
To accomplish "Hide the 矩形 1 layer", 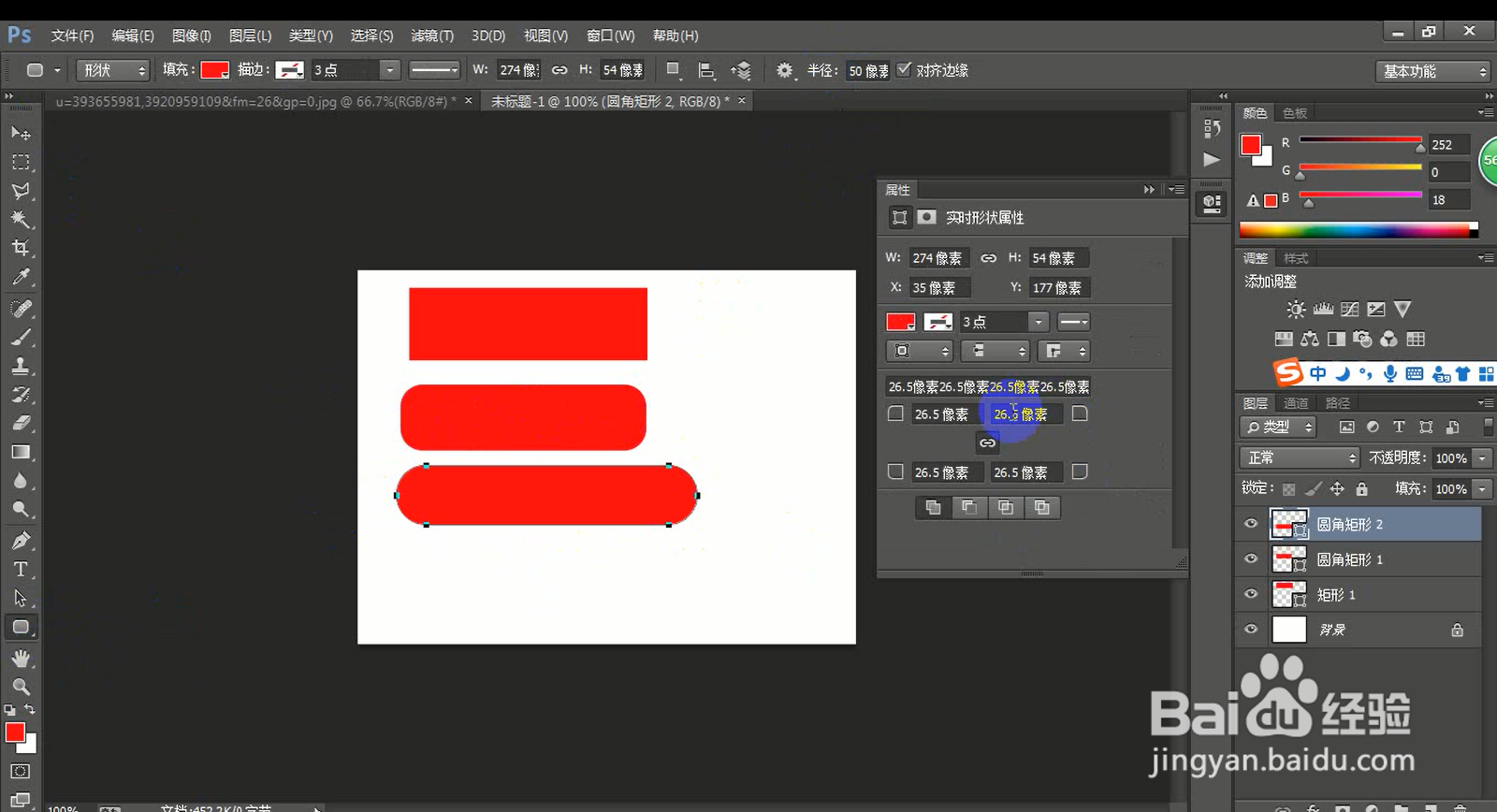I will tap(1251, 594).
